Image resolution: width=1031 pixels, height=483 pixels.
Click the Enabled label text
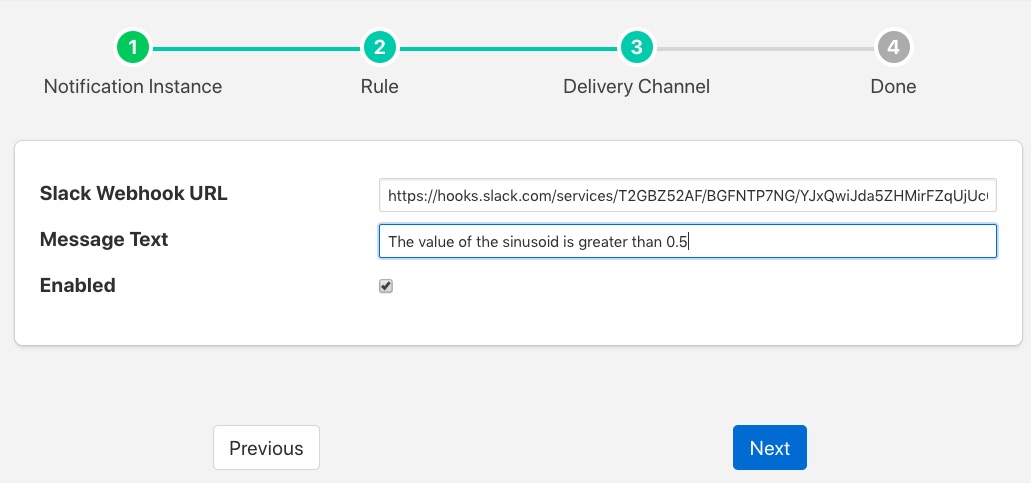pos(78,286)
